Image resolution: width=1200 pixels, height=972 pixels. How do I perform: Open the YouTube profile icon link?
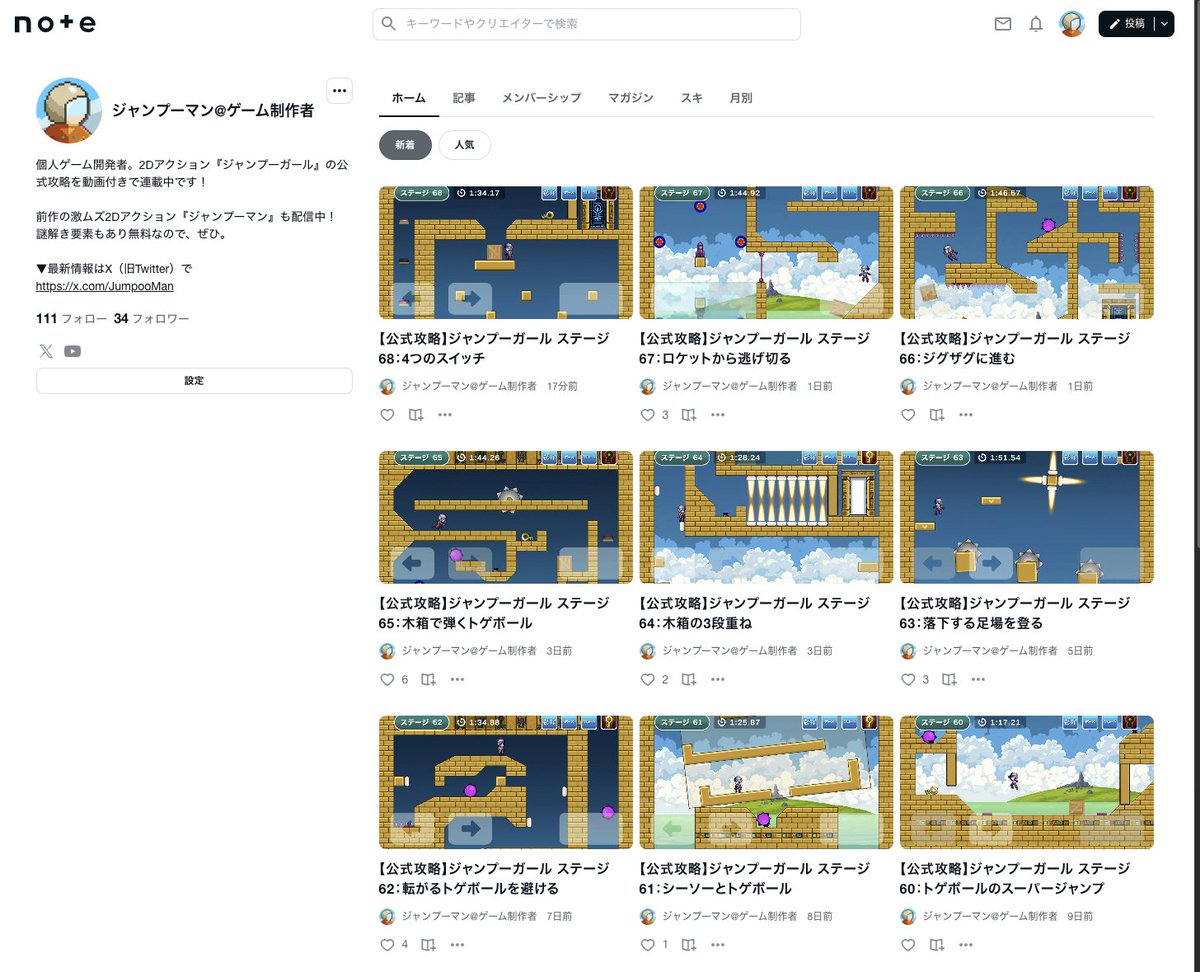coord(73,351)
